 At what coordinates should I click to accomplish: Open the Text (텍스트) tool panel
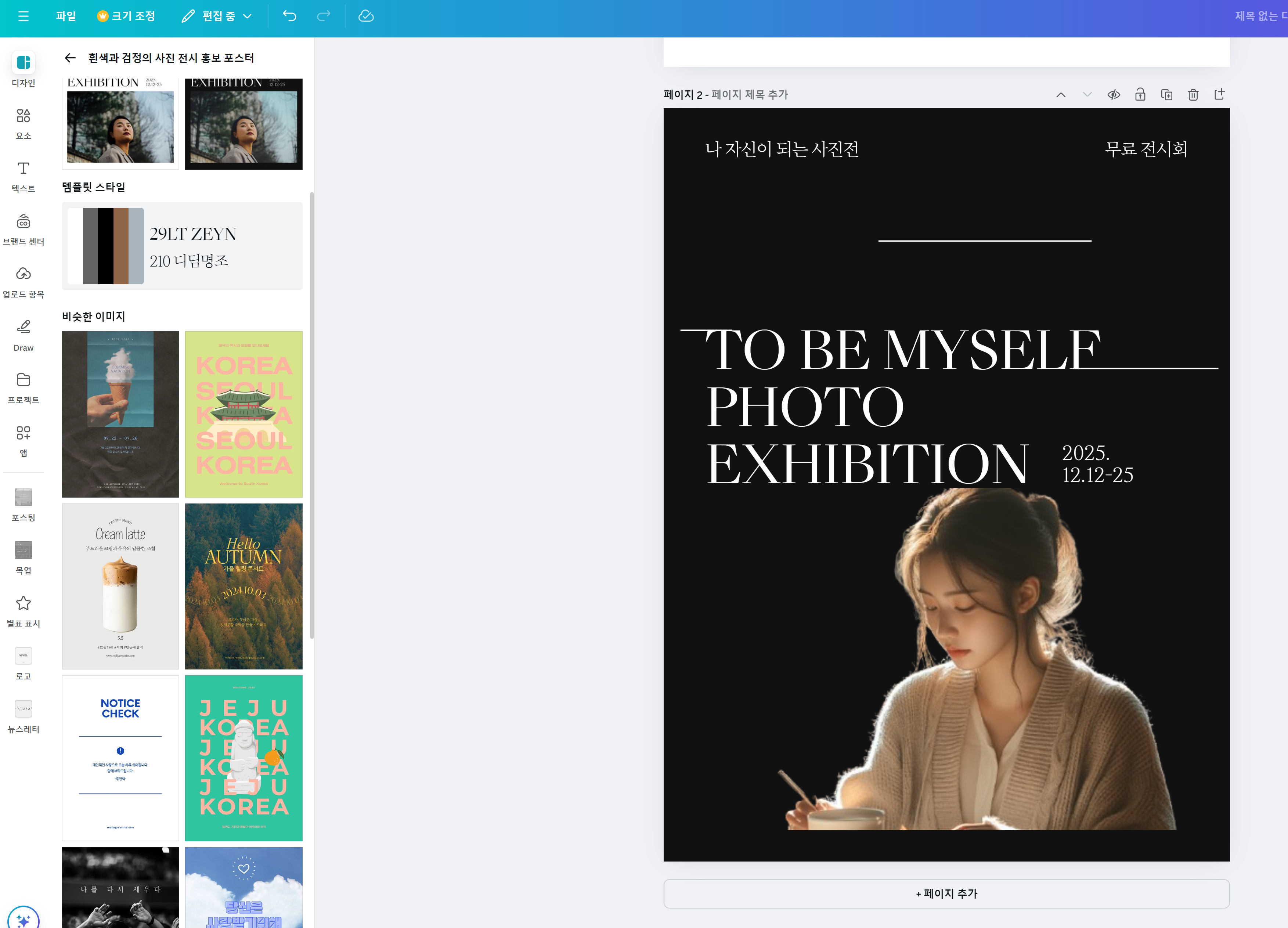pos(23,176)
